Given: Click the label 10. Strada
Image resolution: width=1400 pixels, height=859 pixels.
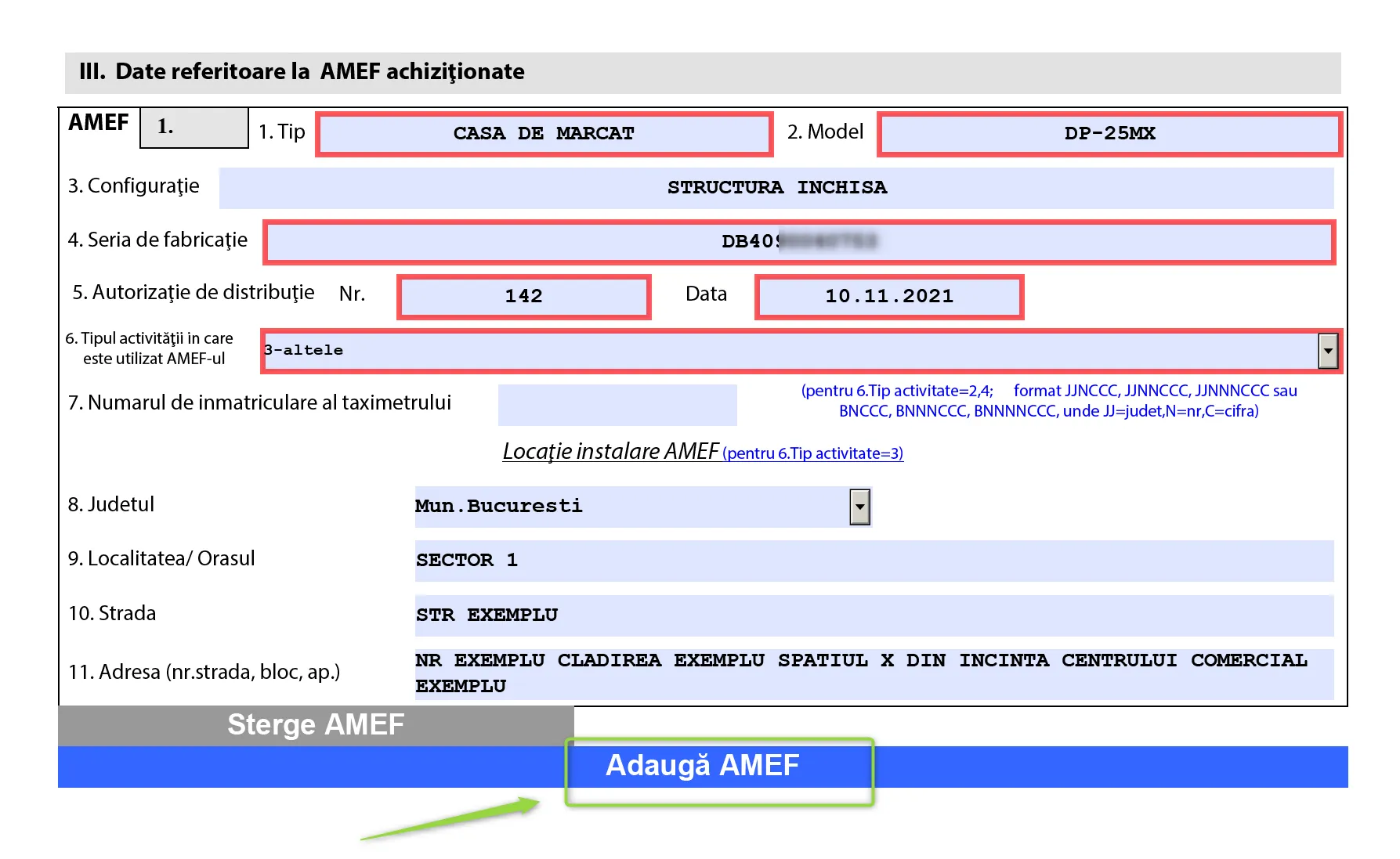Looking at the screenshot, I should pos(112,613).
